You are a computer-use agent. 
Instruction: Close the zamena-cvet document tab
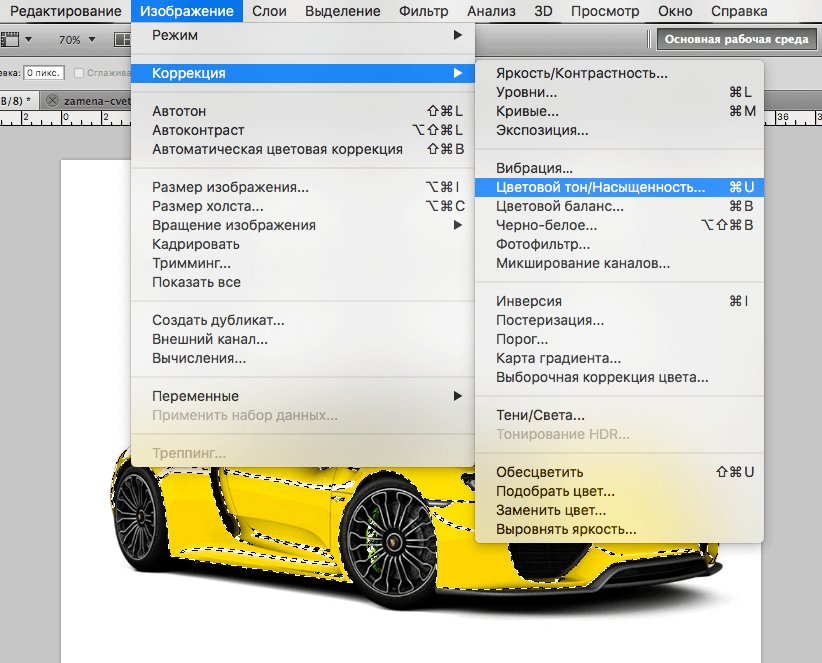(x=52, y=101)
